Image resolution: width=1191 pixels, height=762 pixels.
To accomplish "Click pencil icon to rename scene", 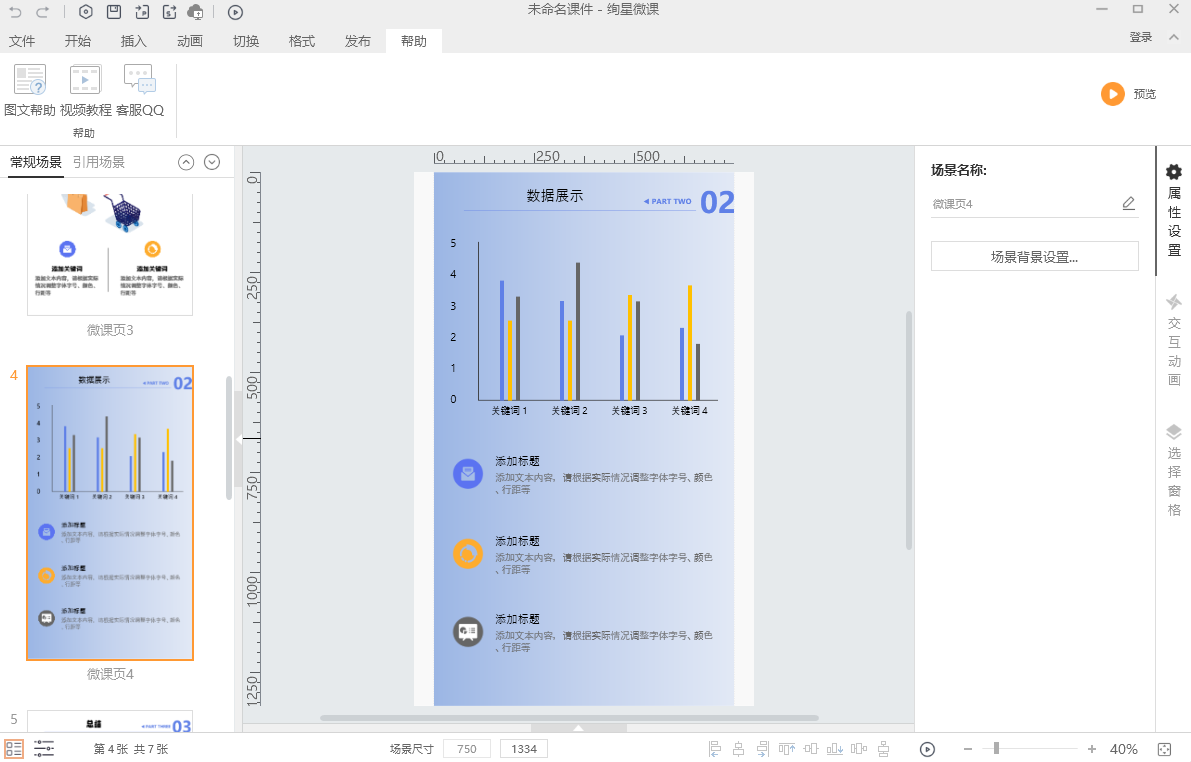I will (1128, 204).
